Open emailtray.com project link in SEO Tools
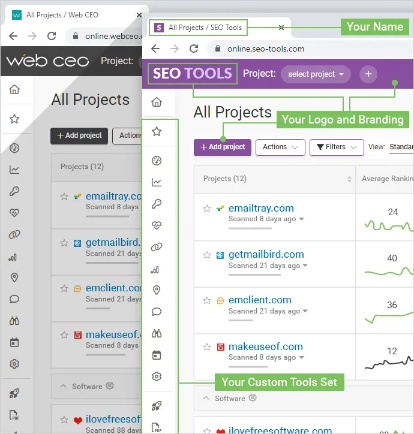 click(261, 208)
